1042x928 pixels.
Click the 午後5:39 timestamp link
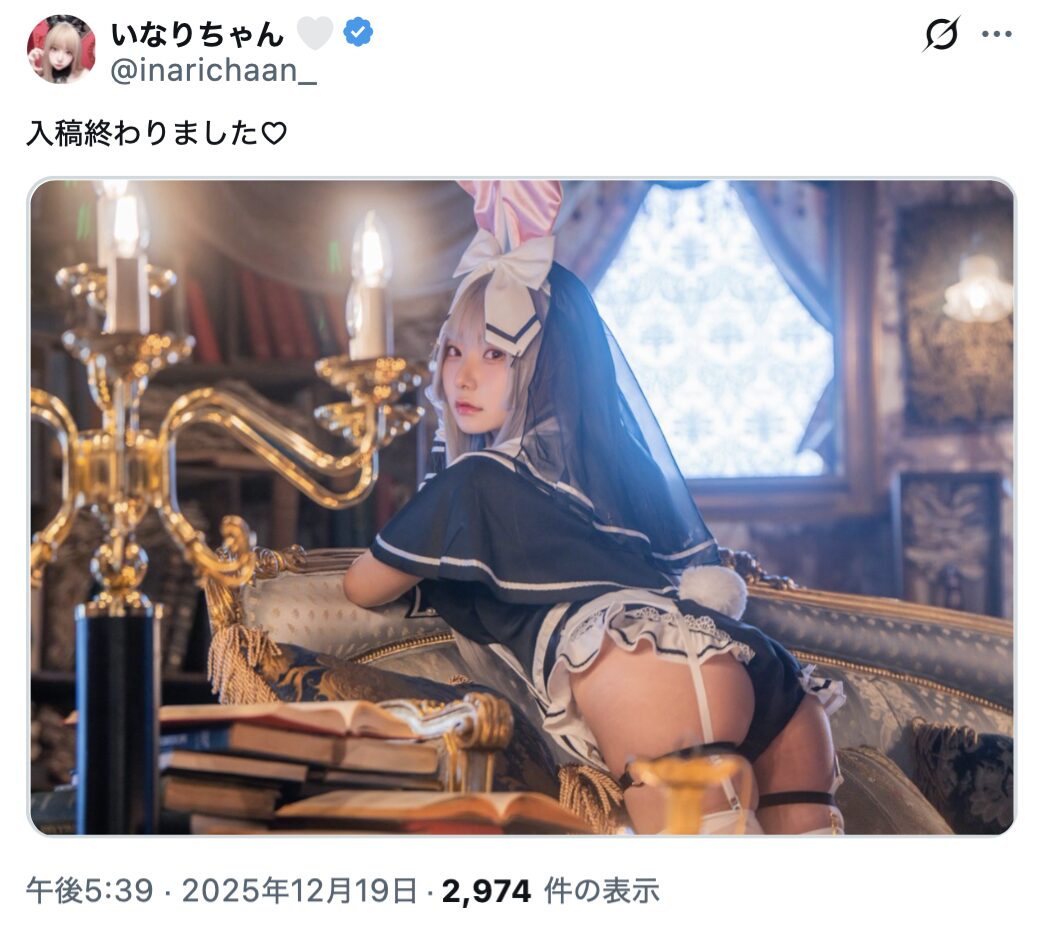click(x=90, y=891)
